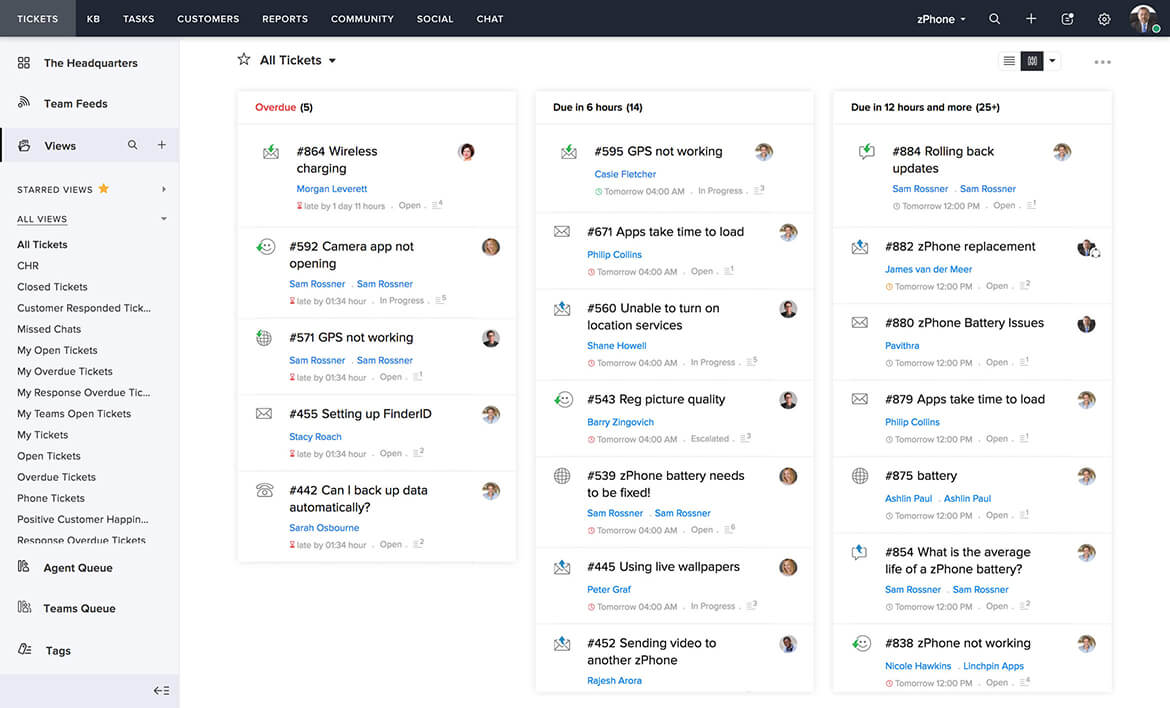The width and height of the screenshot is (1170, 708).
Task: Open the search in the top bar
Action: tap(994, 18)
